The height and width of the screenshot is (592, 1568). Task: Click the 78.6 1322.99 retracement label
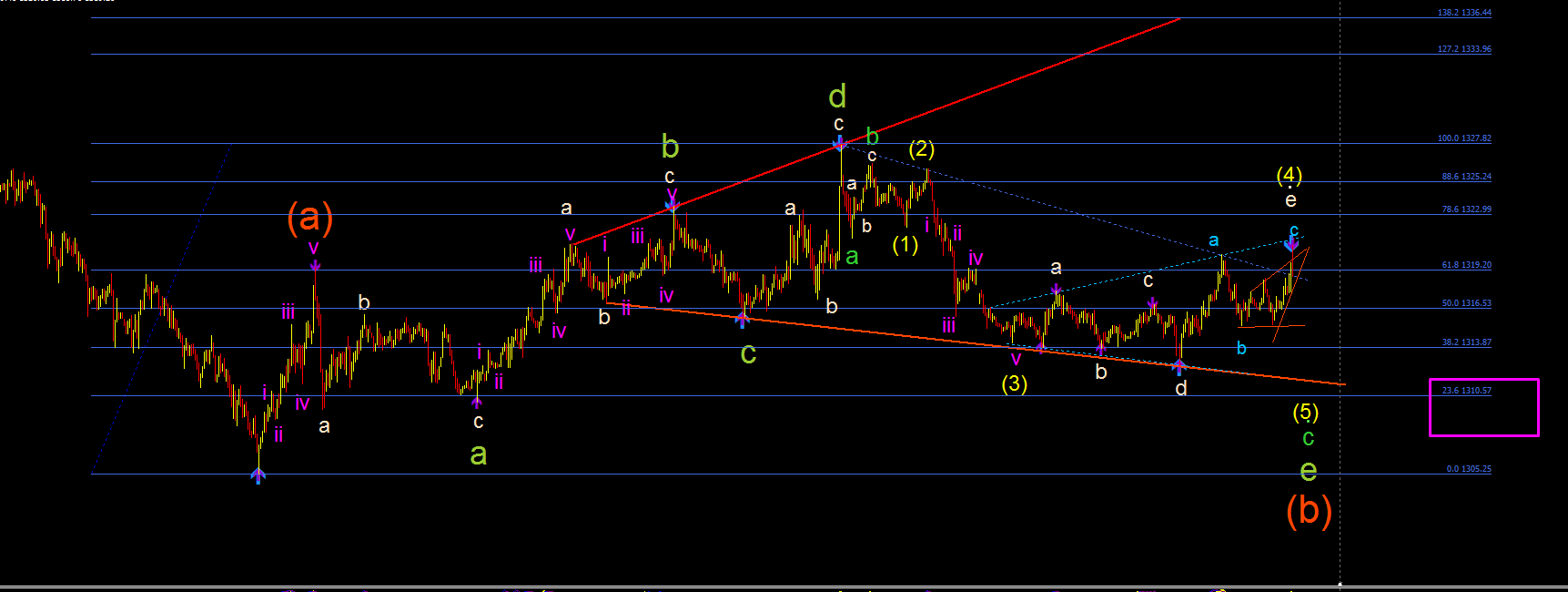[x=1466, y=209]
